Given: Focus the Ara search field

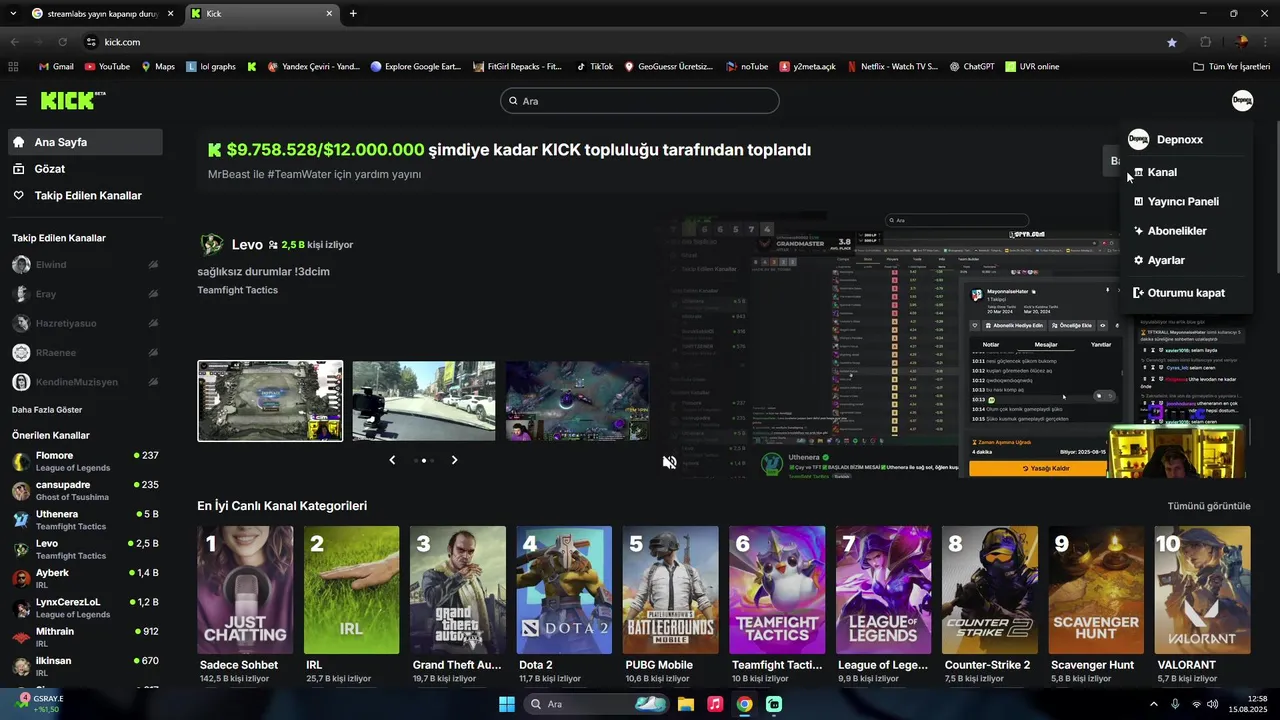Looking at the screenshot, I should pyautogui.click(x=640, y=101).
